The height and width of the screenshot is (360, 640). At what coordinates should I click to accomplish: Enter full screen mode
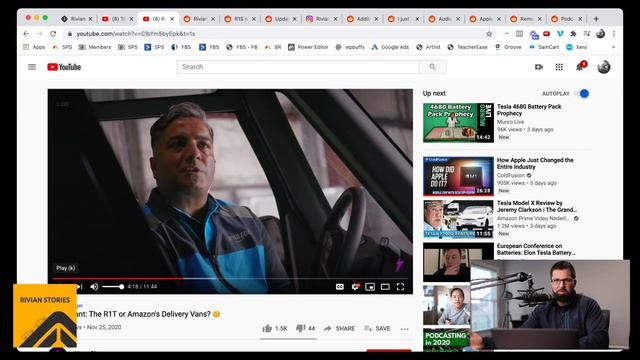click(400, 287)
